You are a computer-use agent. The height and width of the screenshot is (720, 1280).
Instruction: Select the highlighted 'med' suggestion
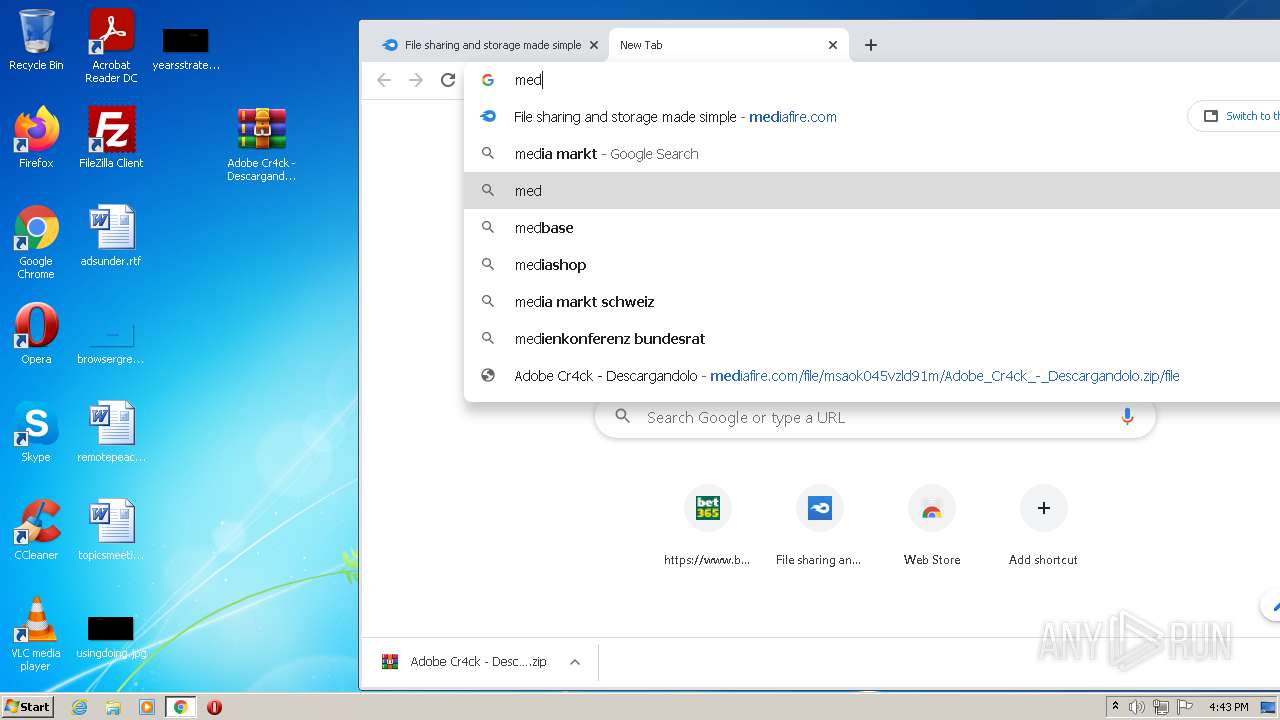tap(872, 191)
